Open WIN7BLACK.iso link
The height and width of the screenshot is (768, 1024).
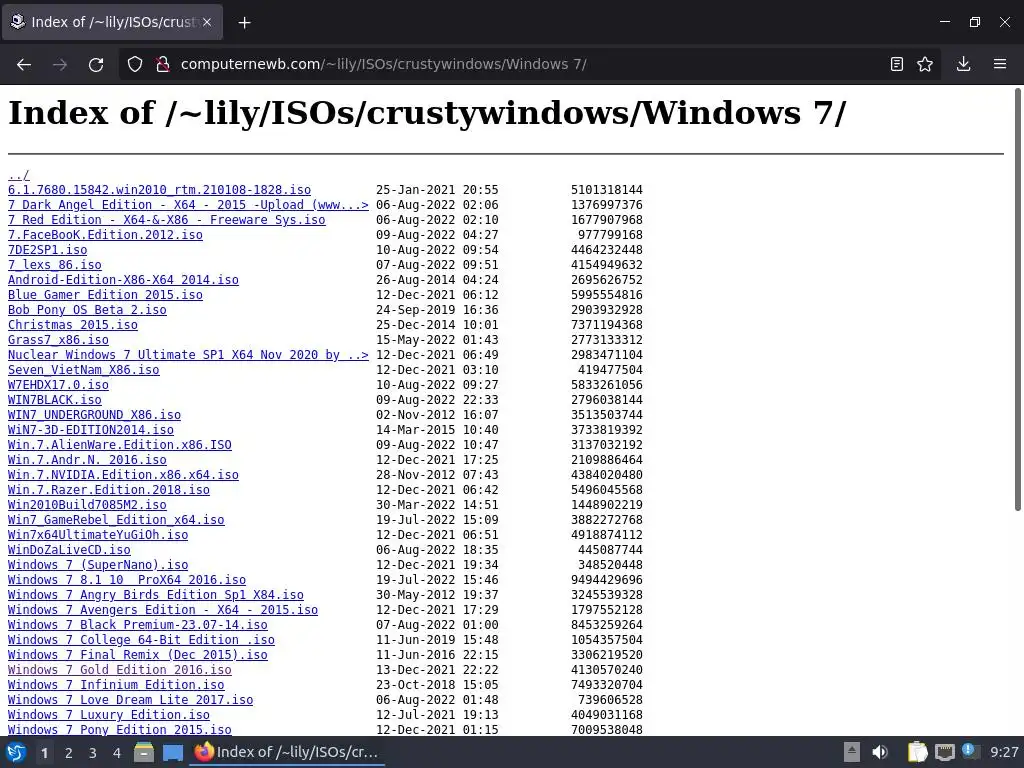[55, 400]
